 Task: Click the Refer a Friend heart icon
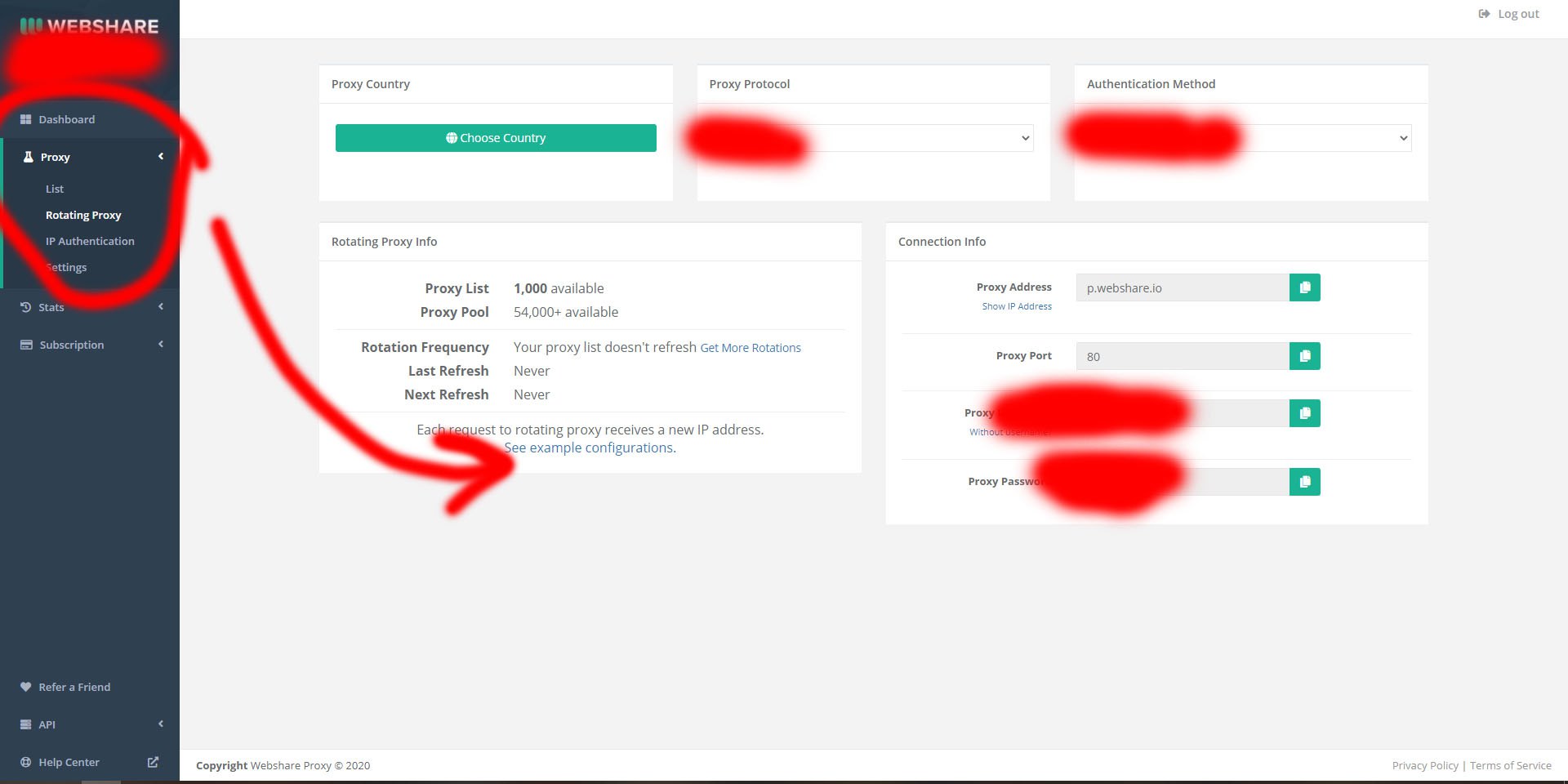(25, 687)
